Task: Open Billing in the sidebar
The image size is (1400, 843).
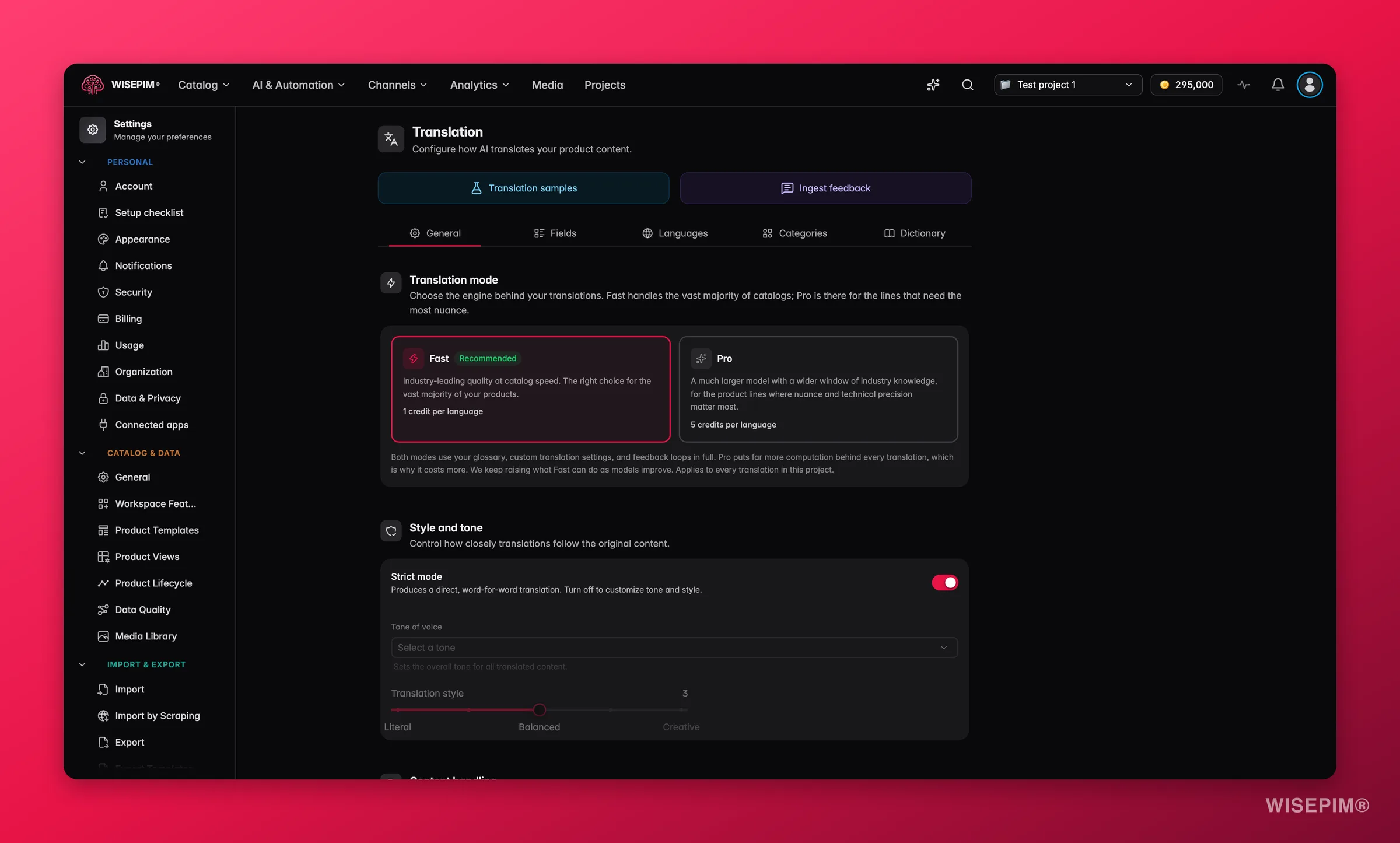Action: pyautogui.click(x=128, y=319)
